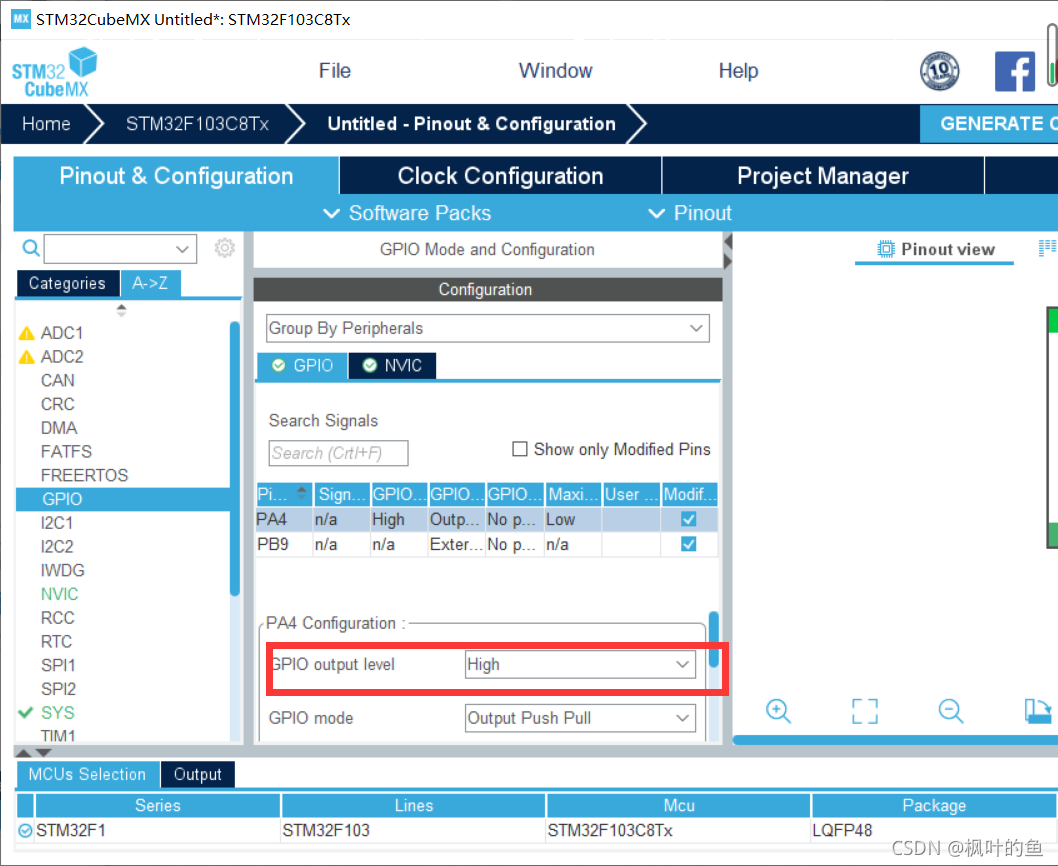Open the categories settings gear icon
The width and height of the screenshot is (1058, 866).
tap(225, 248)
